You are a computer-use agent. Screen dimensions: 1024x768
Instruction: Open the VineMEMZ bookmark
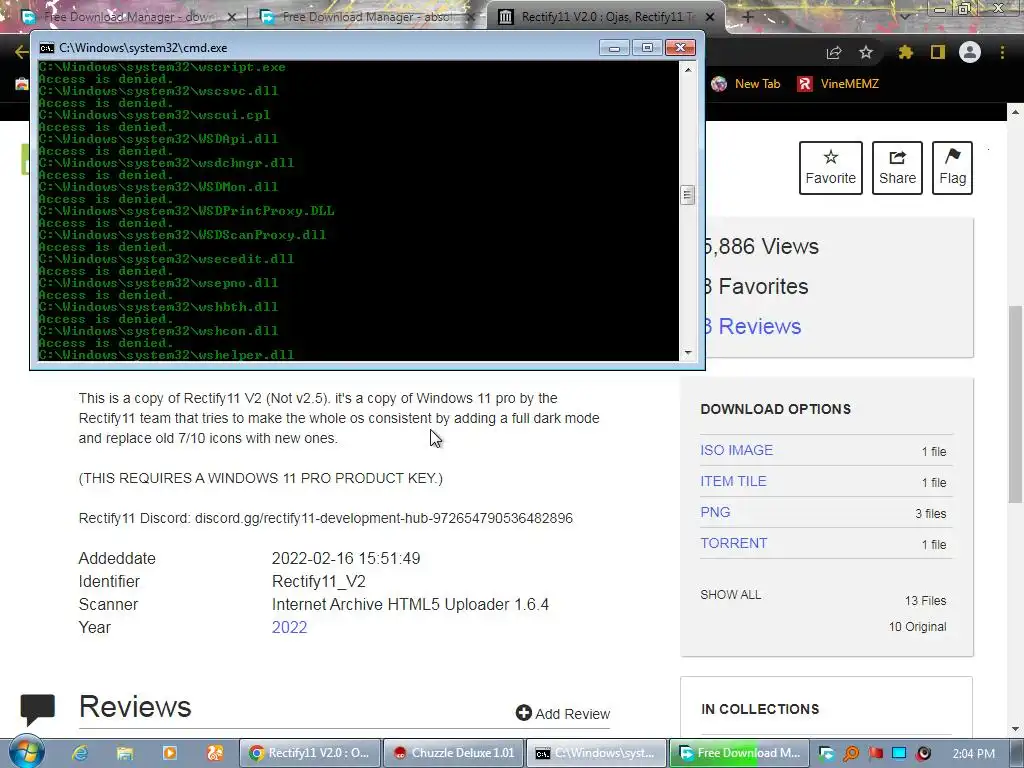838,84
